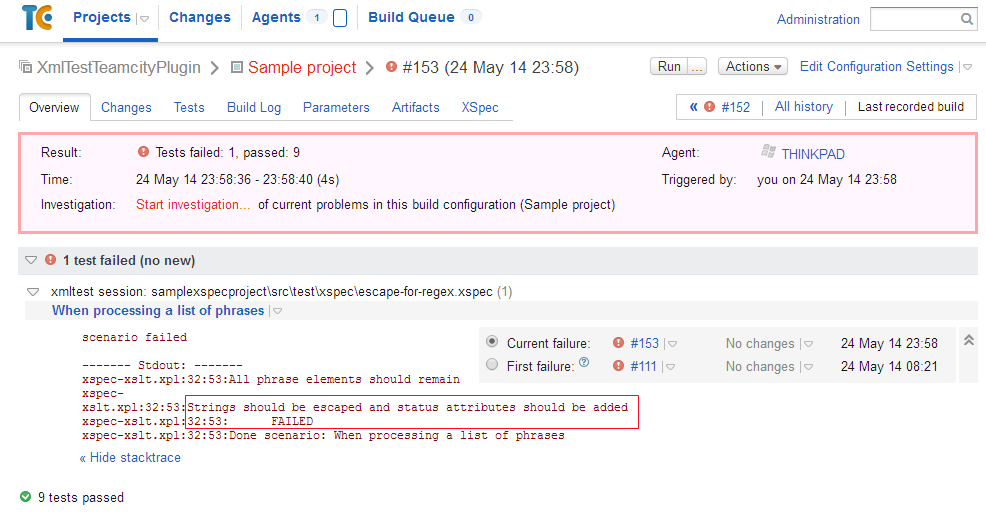The image size is (986, 528).
Task: Open test When processing a list of phrases
Action: point(158,311)
